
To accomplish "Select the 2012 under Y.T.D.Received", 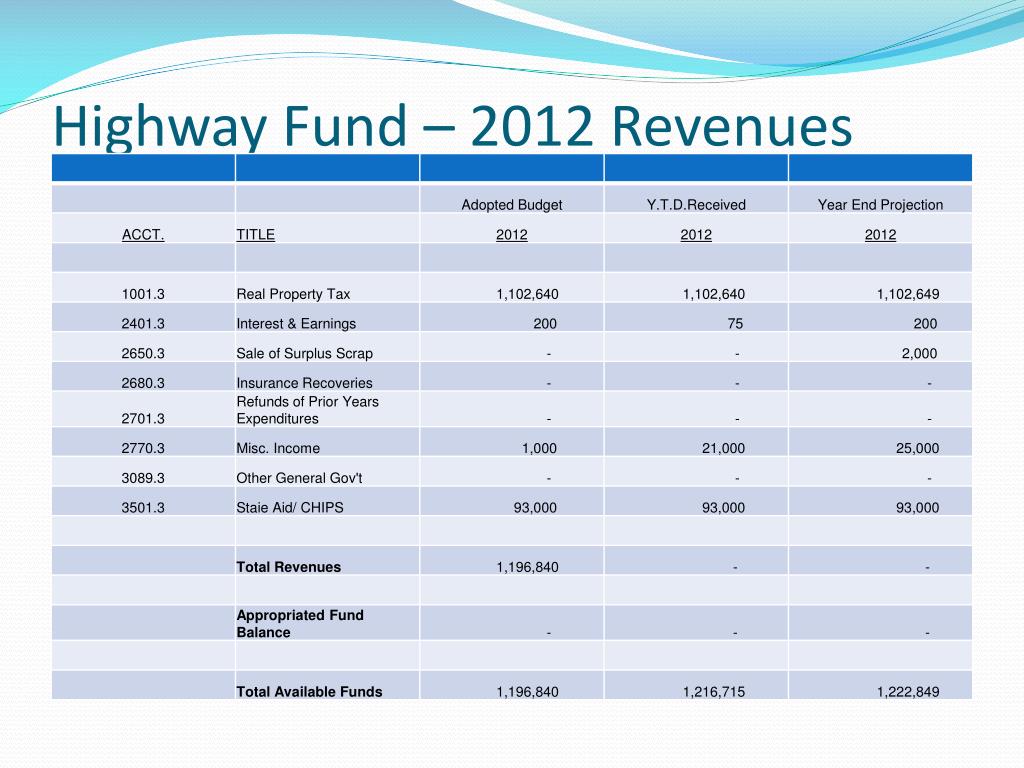I will [x=696, y=234].
